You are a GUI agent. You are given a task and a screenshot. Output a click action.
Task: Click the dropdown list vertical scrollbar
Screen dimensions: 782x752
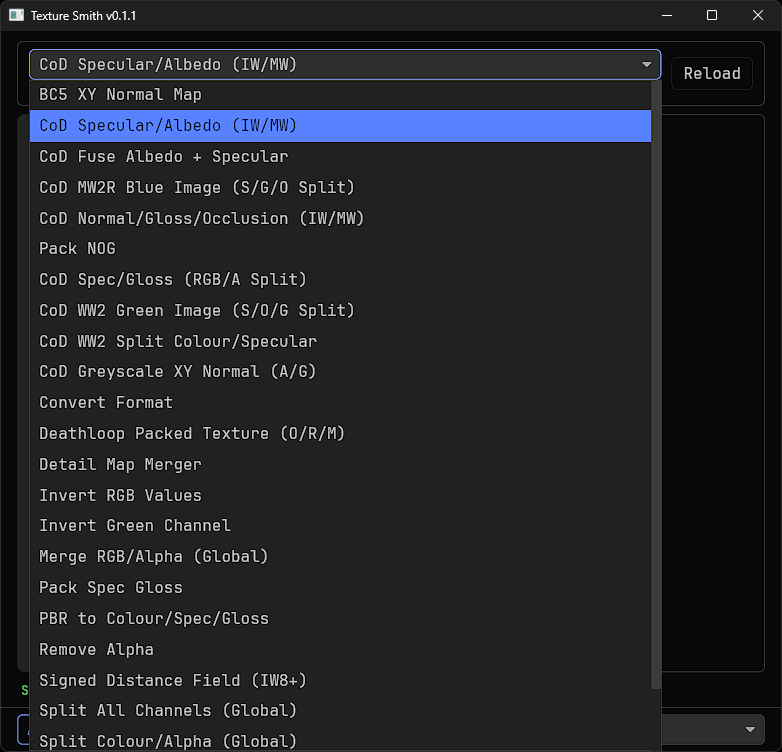[656, 385]
